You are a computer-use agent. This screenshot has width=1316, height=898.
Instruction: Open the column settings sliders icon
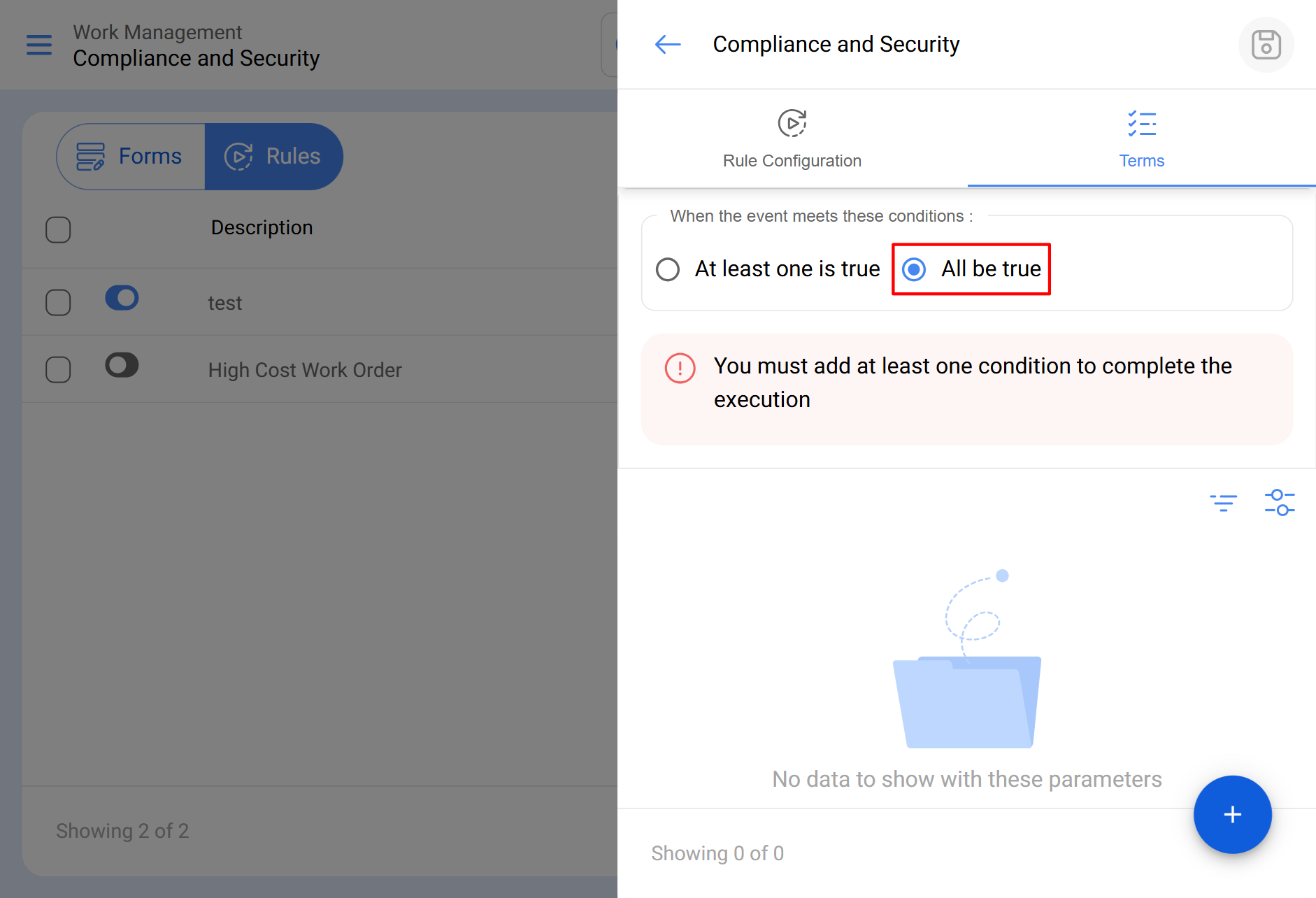[1279, 503]
